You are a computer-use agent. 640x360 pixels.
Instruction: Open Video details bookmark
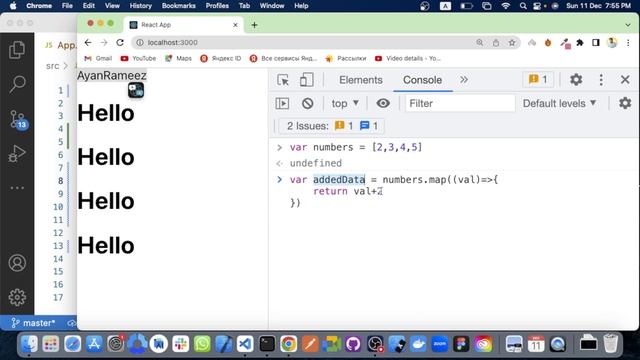(x=408, y=58)
